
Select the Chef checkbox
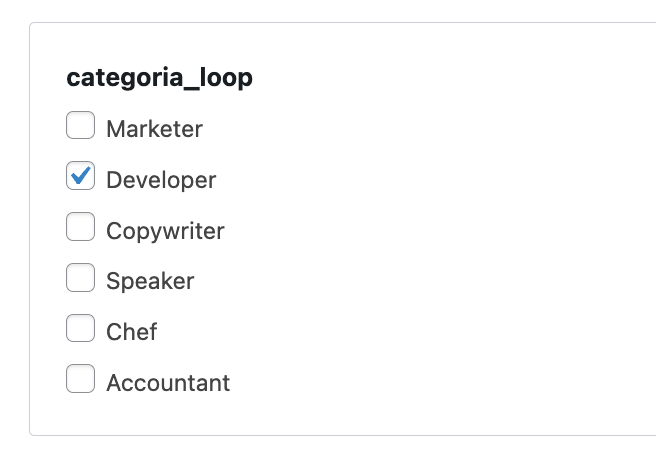tap(80, 330)
